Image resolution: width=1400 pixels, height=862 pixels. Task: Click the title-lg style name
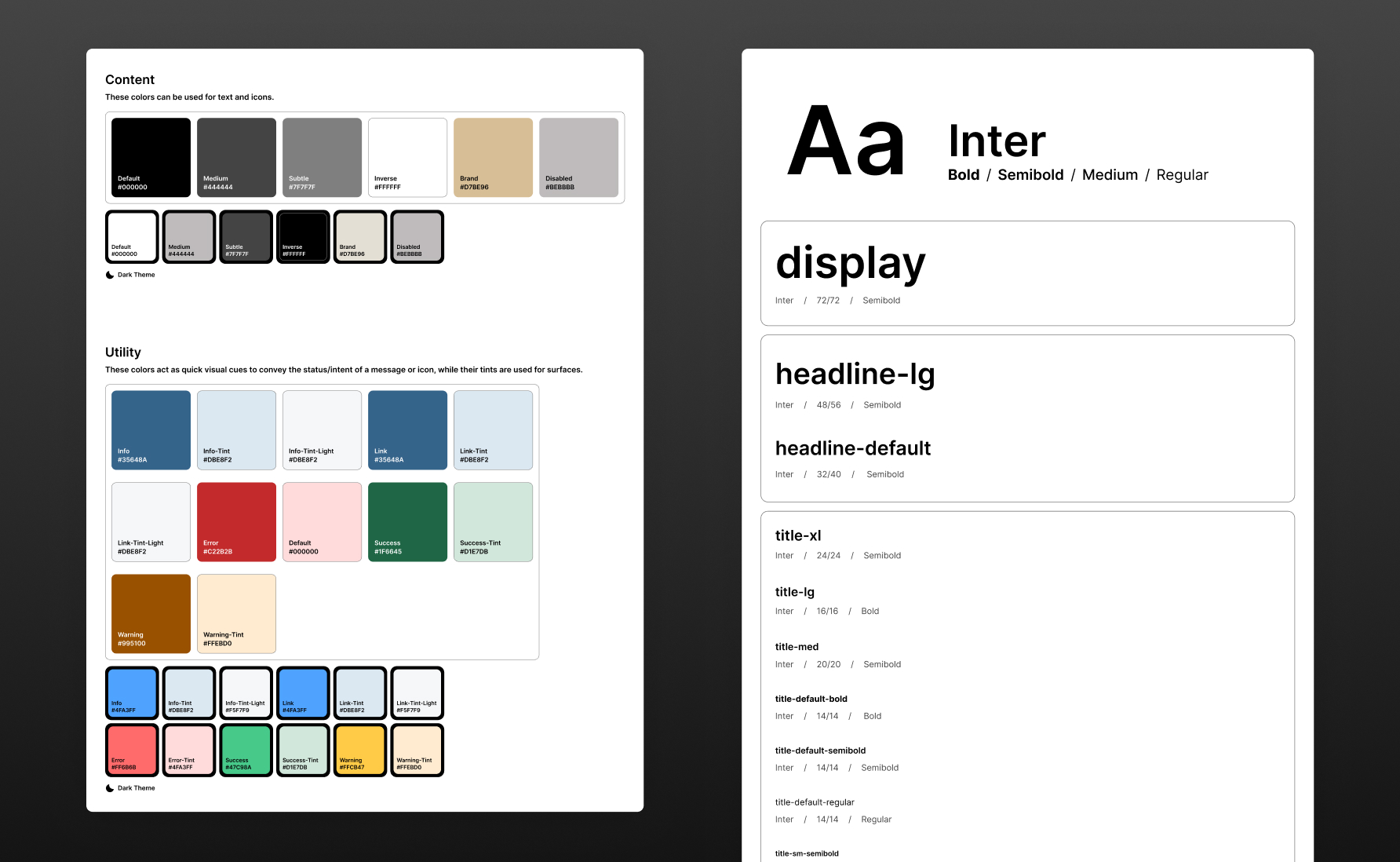pos(795,592)
